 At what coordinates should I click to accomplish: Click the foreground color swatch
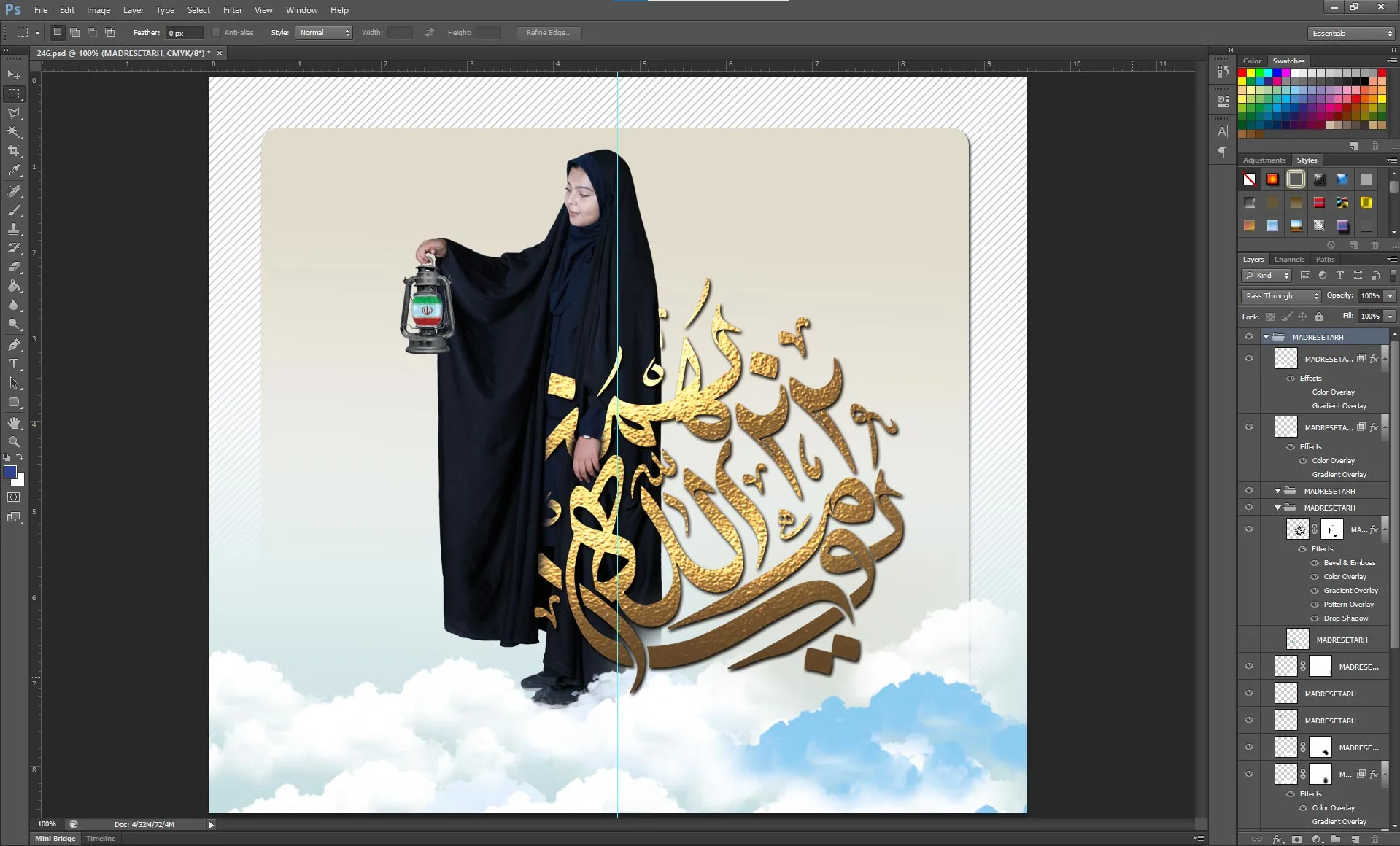10,472
